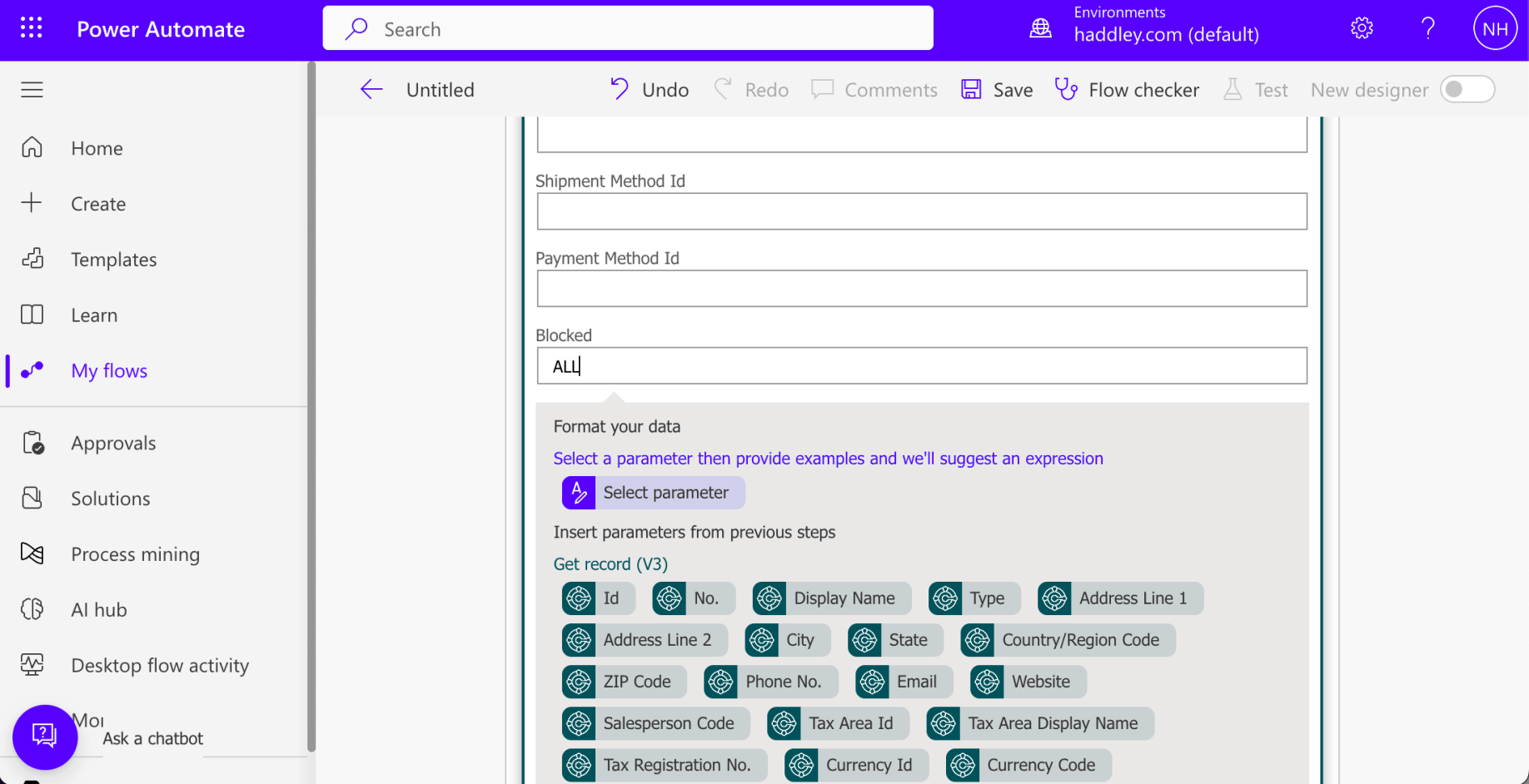The height and width of the screenshot is (784, 1529).
Task: Insert the Phone No. parameter
Action: (x=771, y=682)
